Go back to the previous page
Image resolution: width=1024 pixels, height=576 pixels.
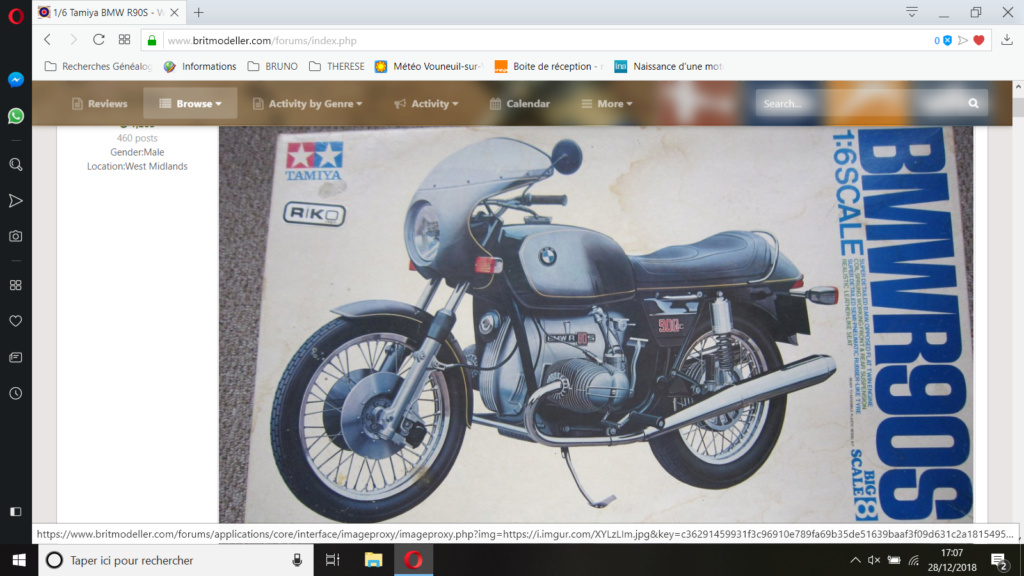pos(48,40)
